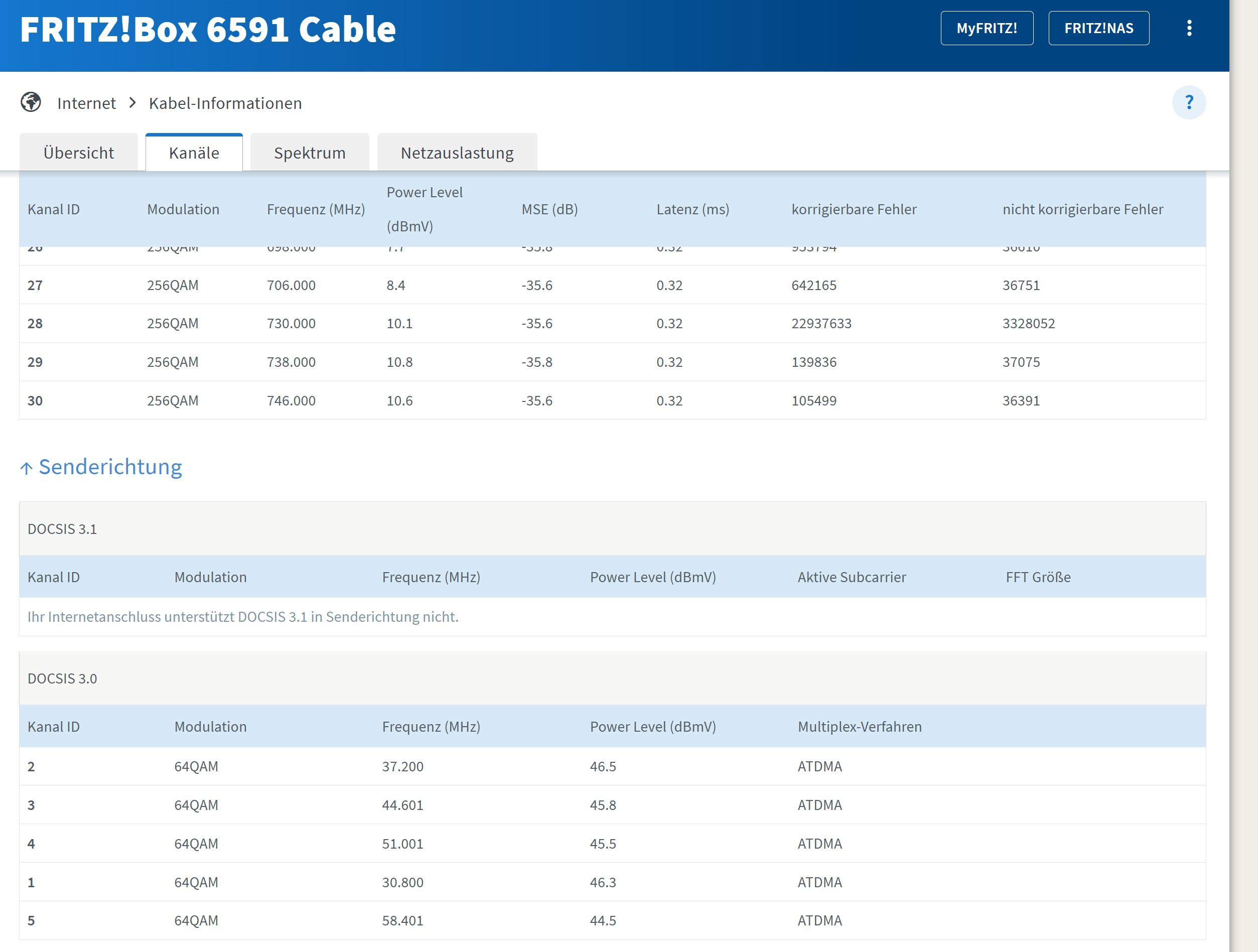
Task: Open the Netzauslastung tab
Action: click(x=457, y=153)
